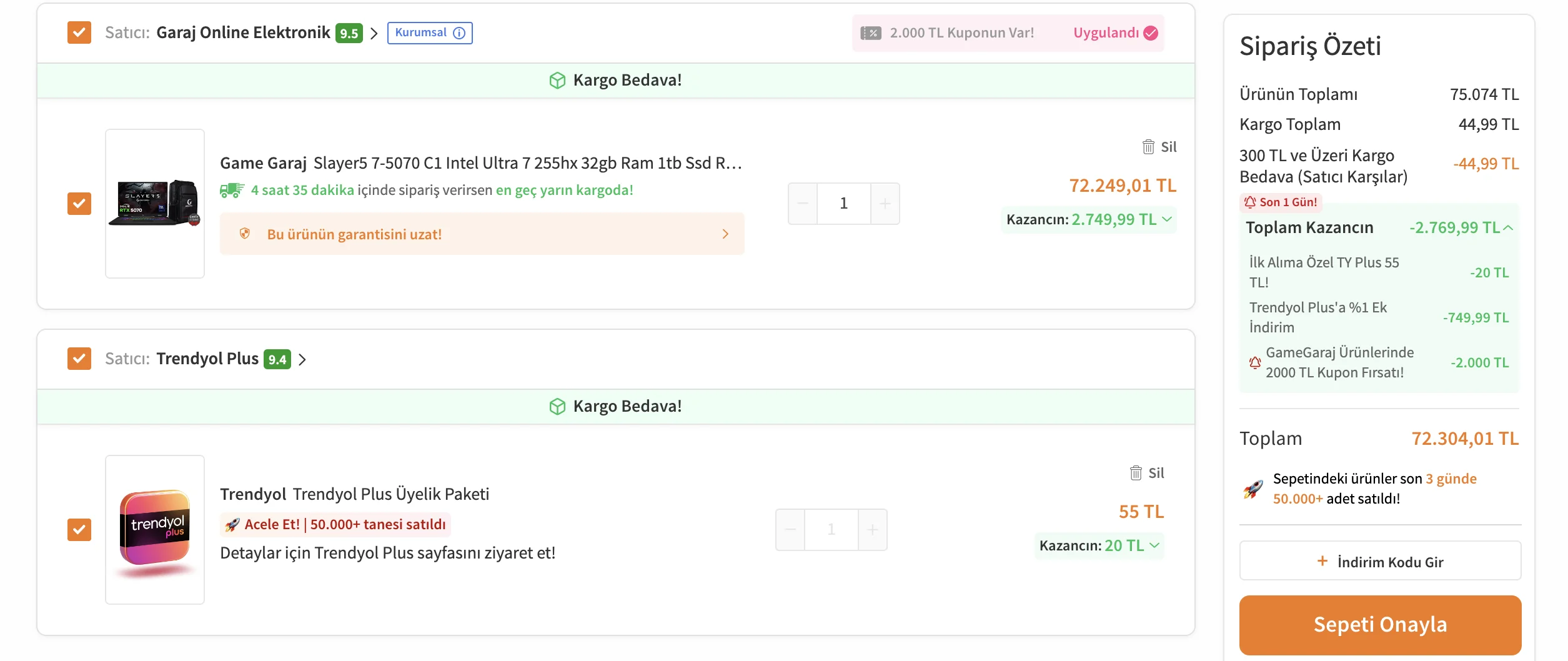Click the 9.4 seller rating badge
The image size is (1568, 661).
point(277,359)
